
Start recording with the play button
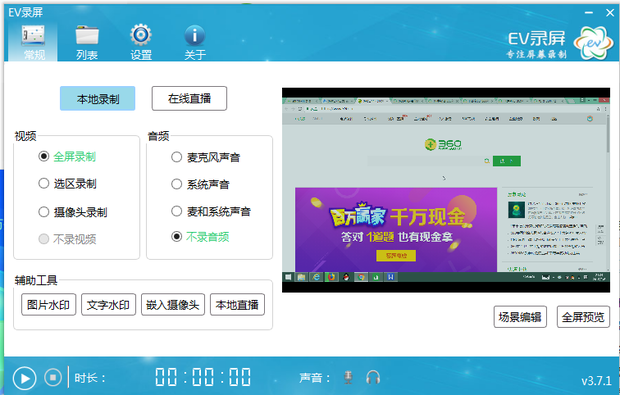(x=25, y=378)
